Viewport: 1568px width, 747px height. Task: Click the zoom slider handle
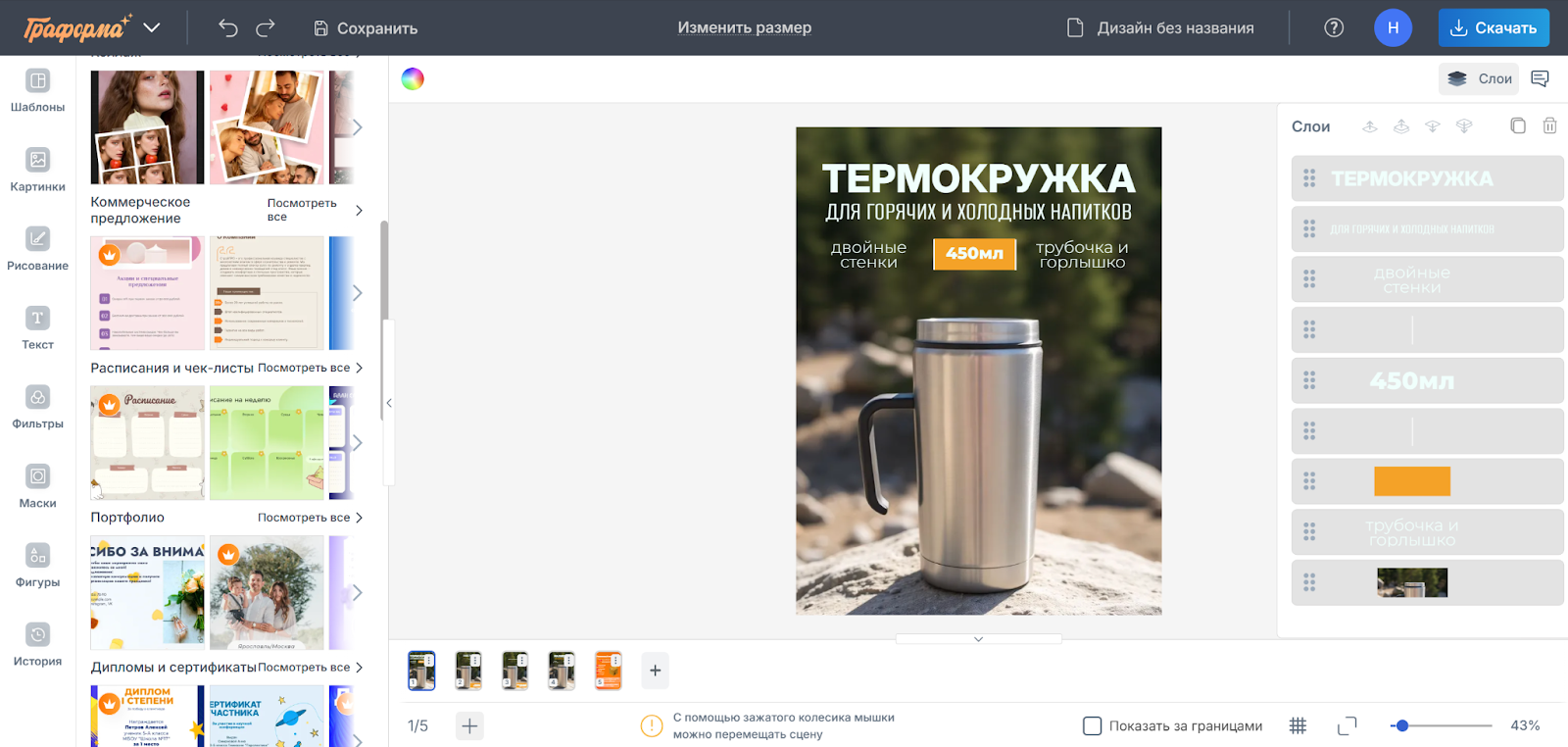click(1402, 725)
